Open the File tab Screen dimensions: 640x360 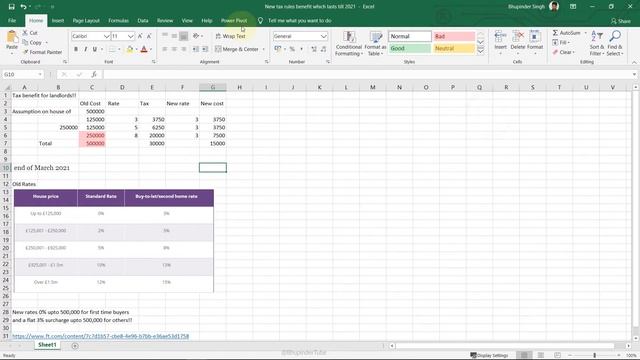12,20
